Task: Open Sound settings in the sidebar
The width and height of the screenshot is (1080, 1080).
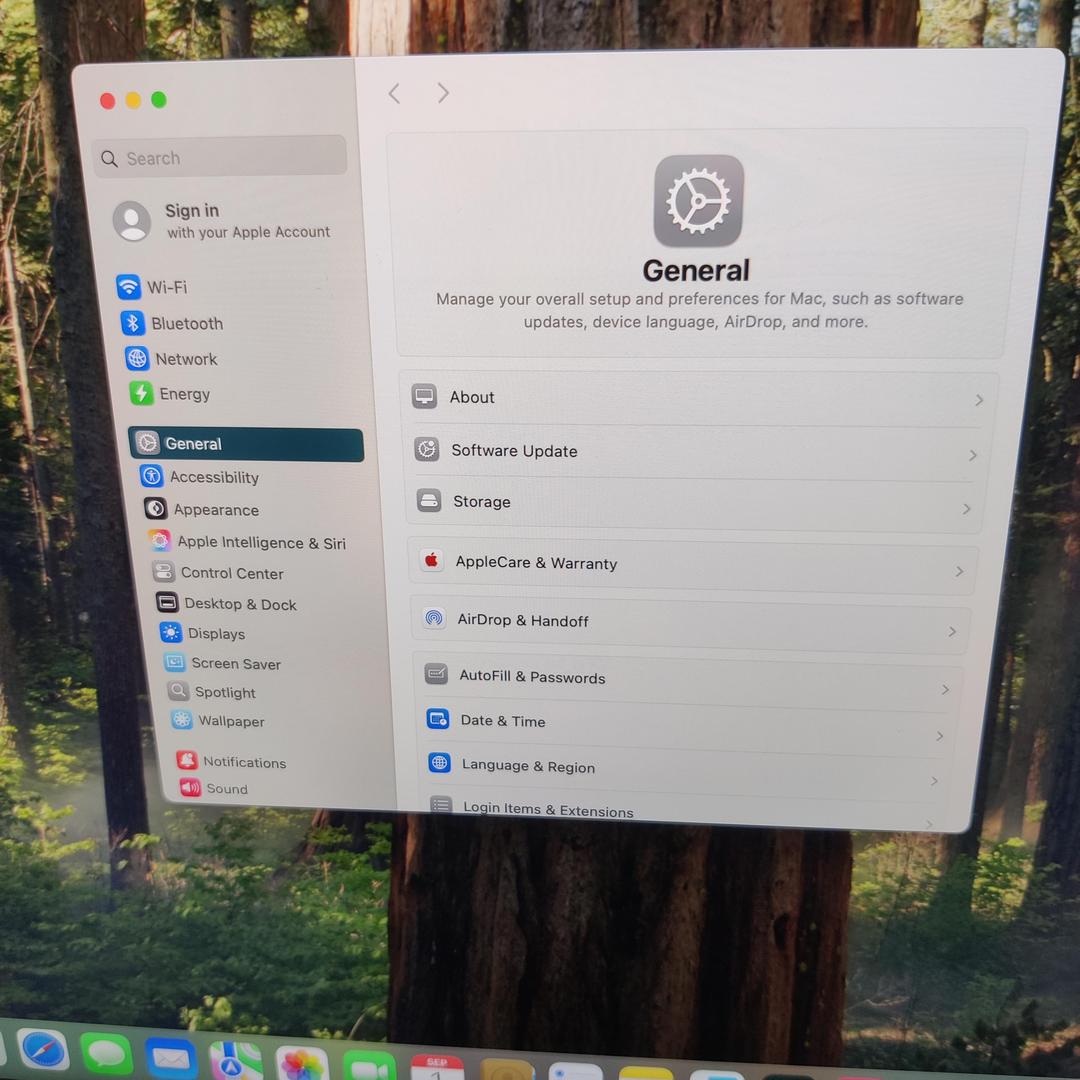Action: [x=213, y=788]
